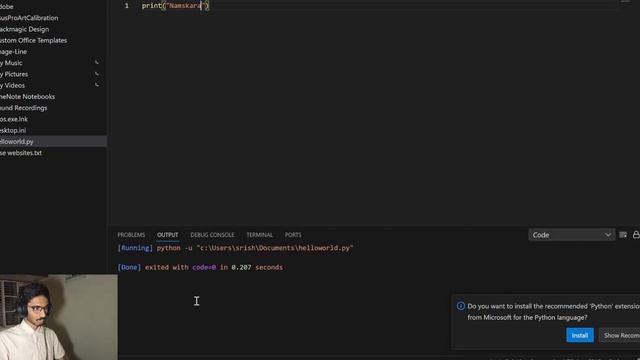Click the Show Recommendations button
This screenshot has height=360, width=640.
(x=620, y=335)
